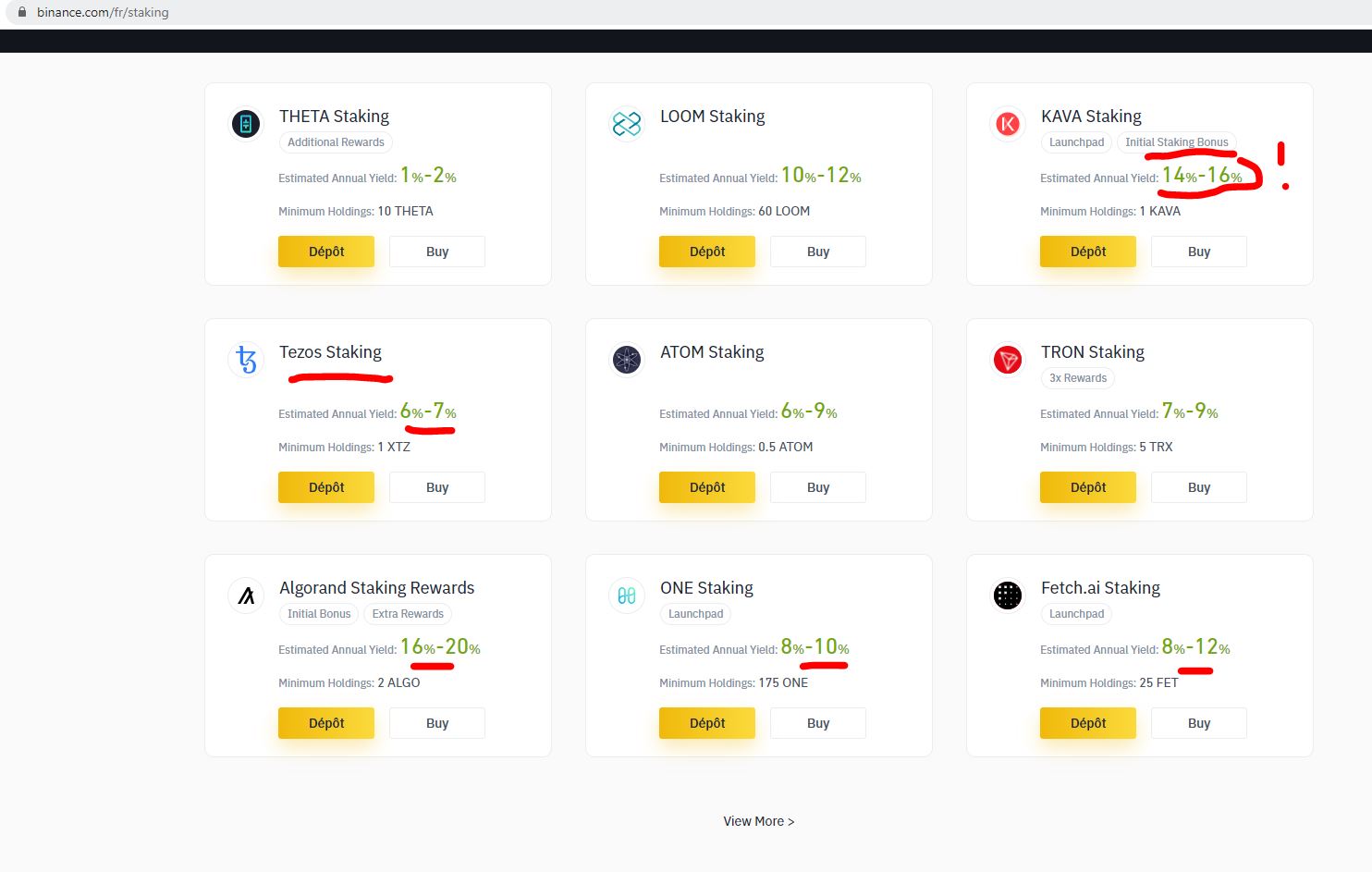1372x872 pixels.
Task: Click Buy on Algorand Staking Rewards card
Action: 437,723
